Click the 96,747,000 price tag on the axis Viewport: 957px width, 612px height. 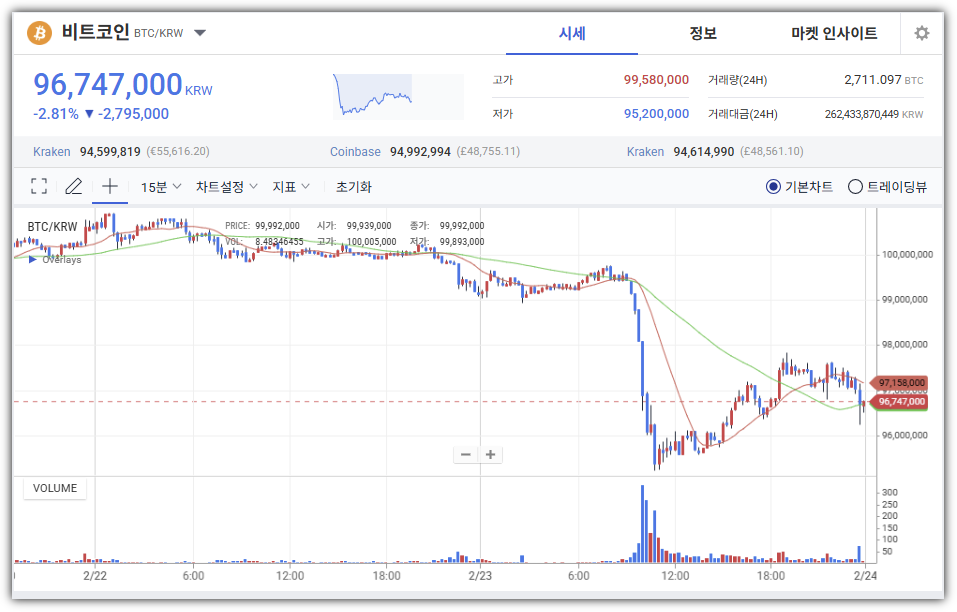coord(900,403)
